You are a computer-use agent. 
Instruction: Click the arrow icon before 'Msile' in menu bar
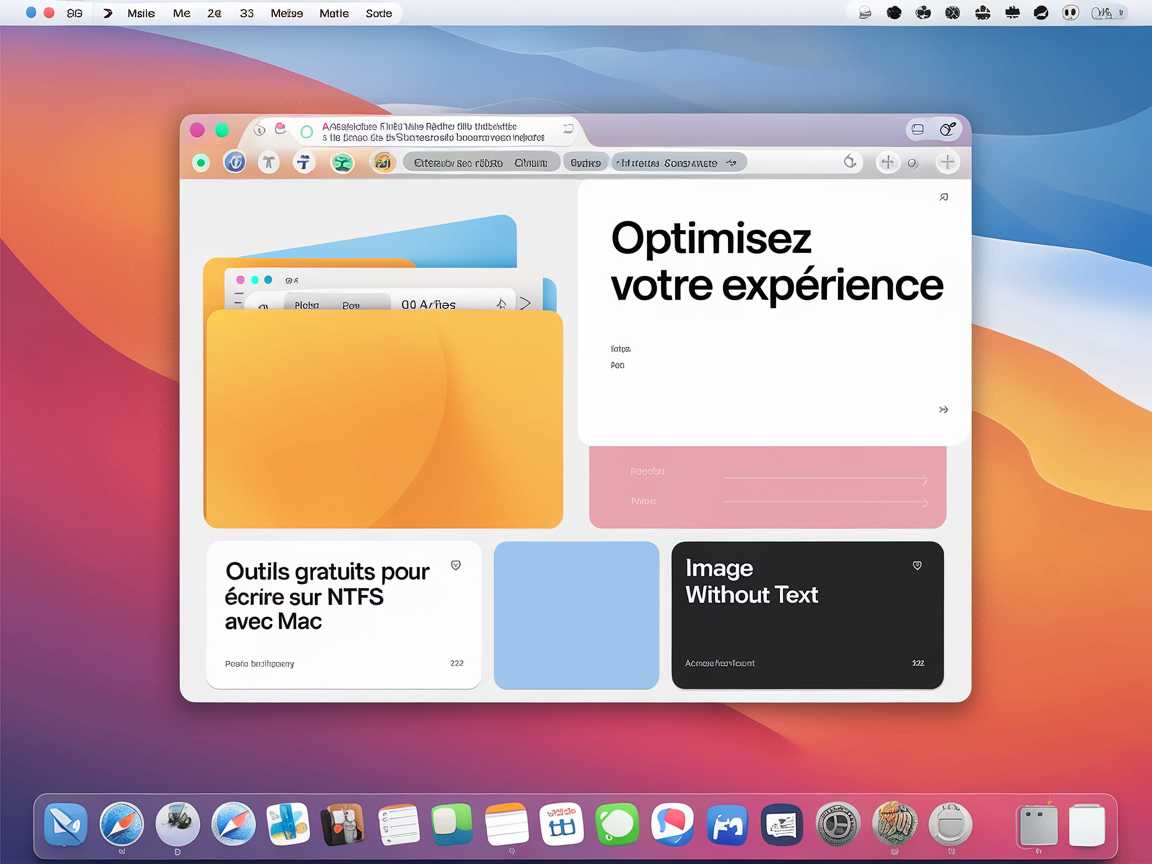[x=107, y=13]
